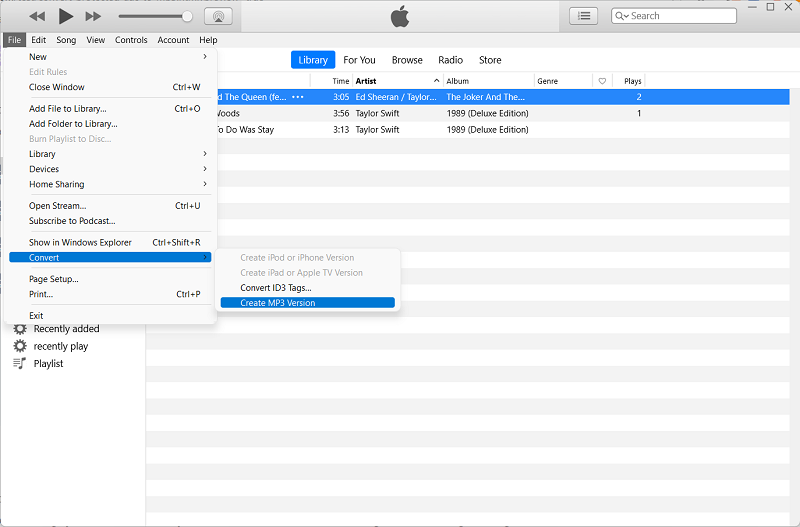The image size is (800, 527).
Task: Click the heart column header
Action: pyautogui.click(x=602, y=81)
